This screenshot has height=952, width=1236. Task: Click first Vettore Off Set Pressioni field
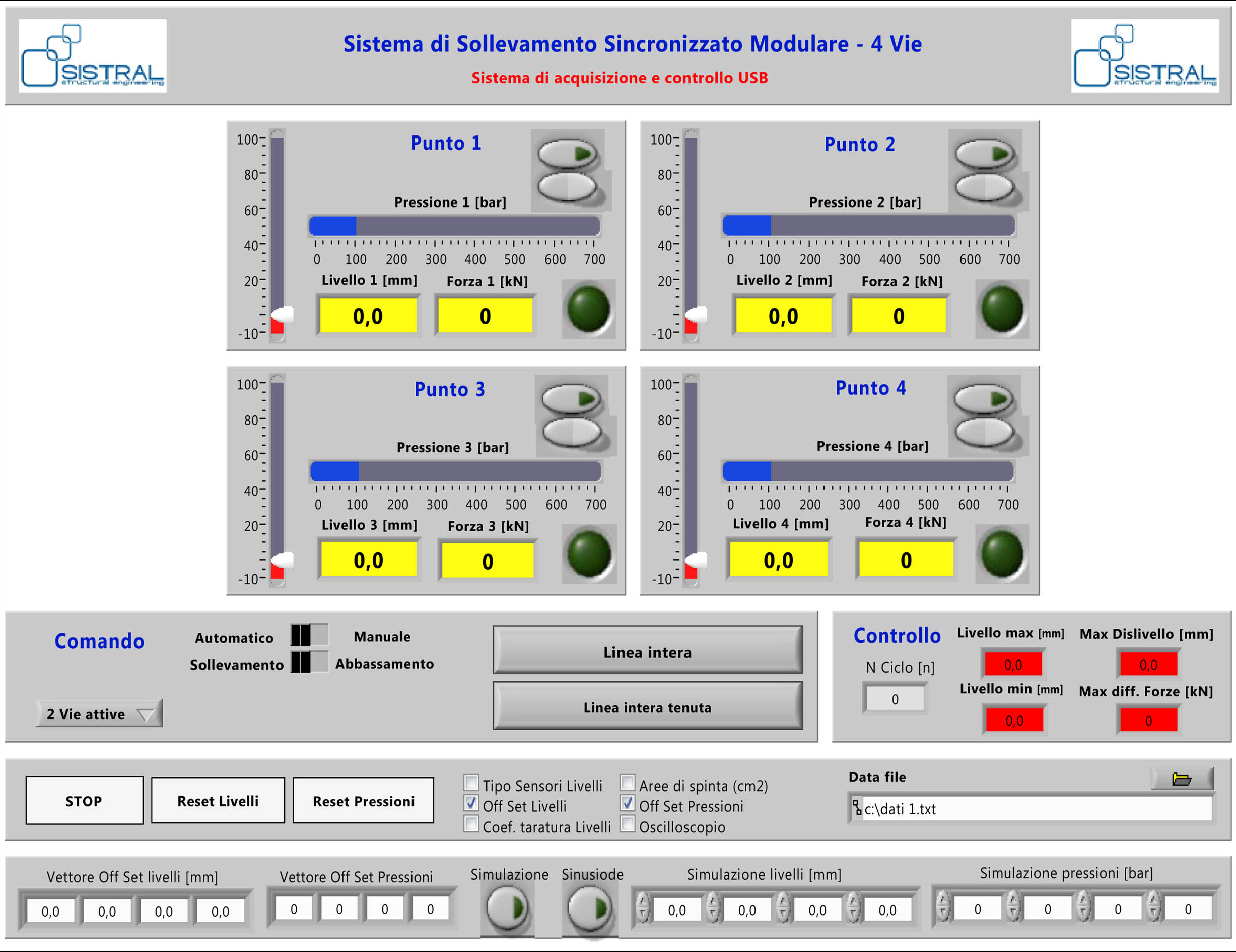click(x=294, y=908)
